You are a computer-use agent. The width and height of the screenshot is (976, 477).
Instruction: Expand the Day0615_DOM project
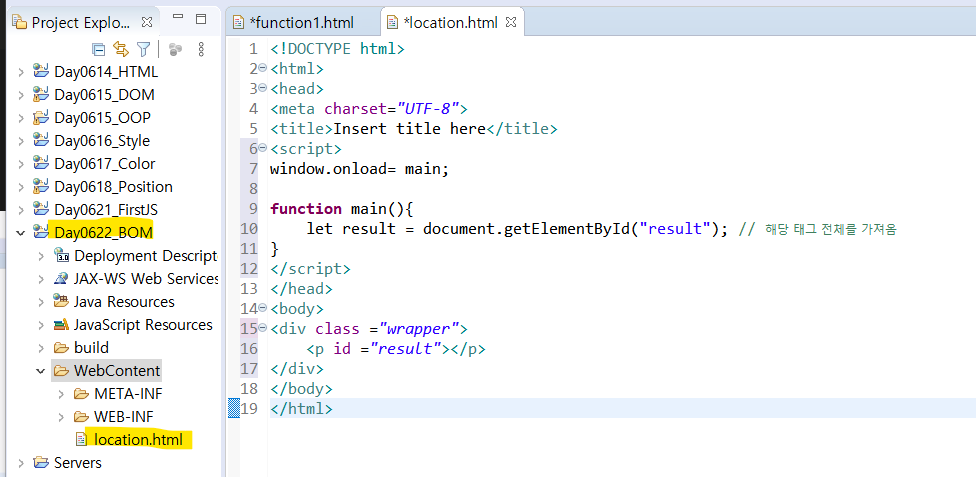pyautogui.click(x=21, y=95)
